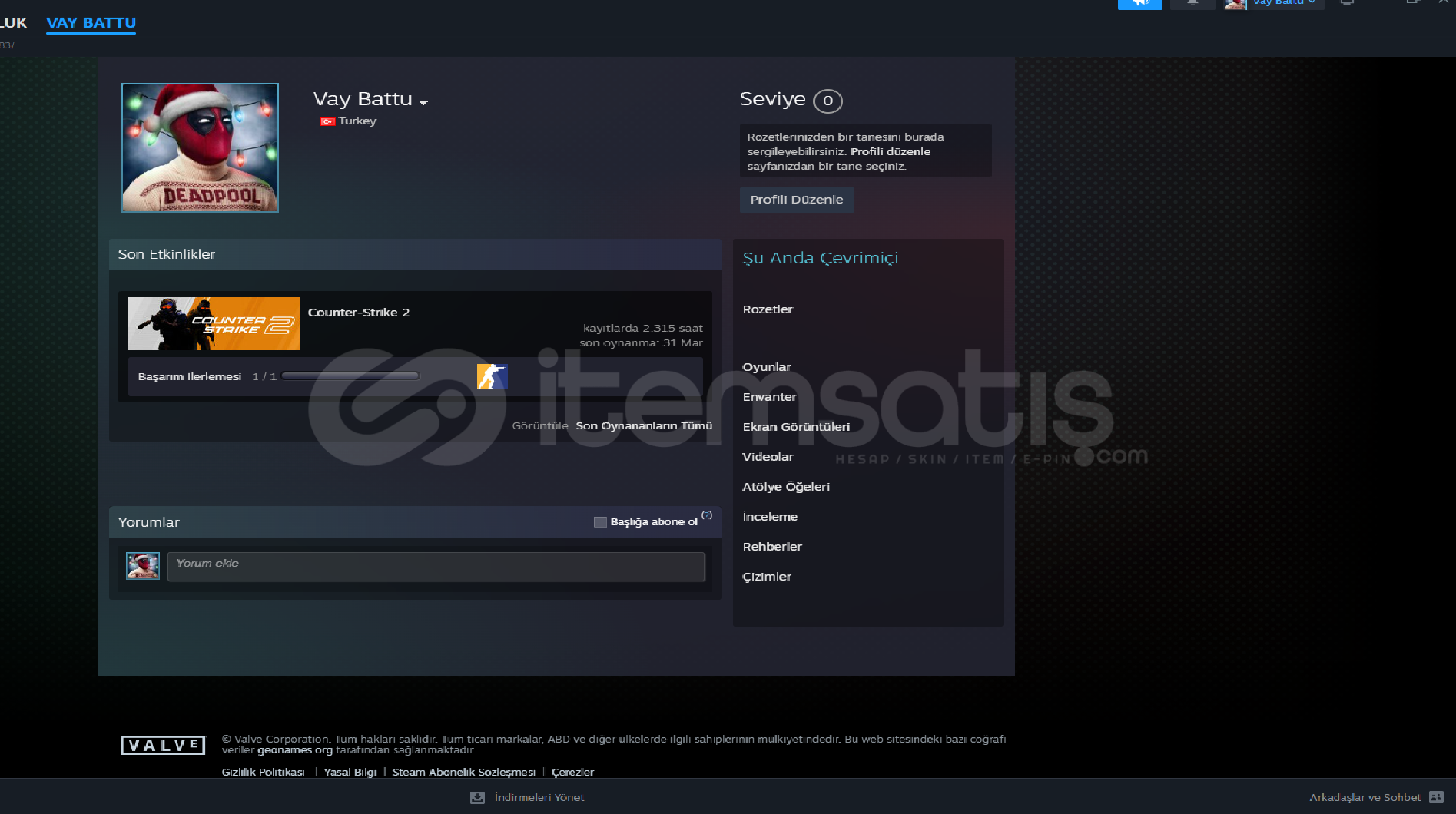The image size is (1456, 814).
Task: Open the geonames.org link
Action: pyautogui.click(x=295, y=750)
